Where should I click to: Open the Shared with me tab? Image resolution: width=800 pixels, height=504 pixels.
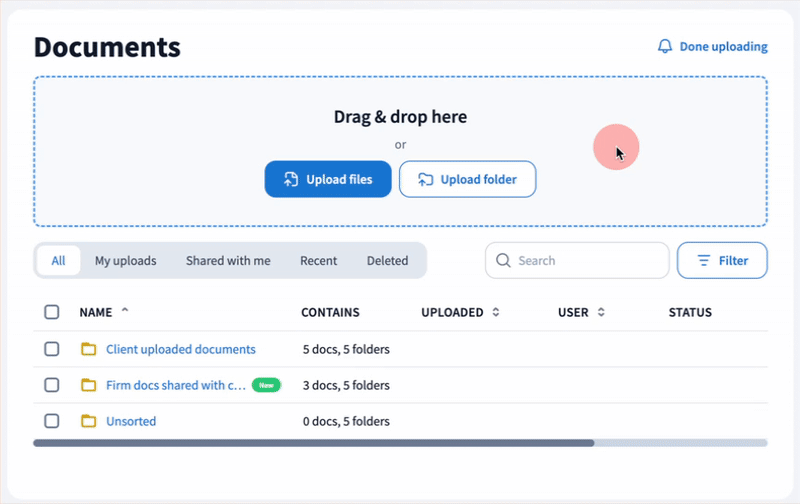pyautogui.click(x=228, y=261)
